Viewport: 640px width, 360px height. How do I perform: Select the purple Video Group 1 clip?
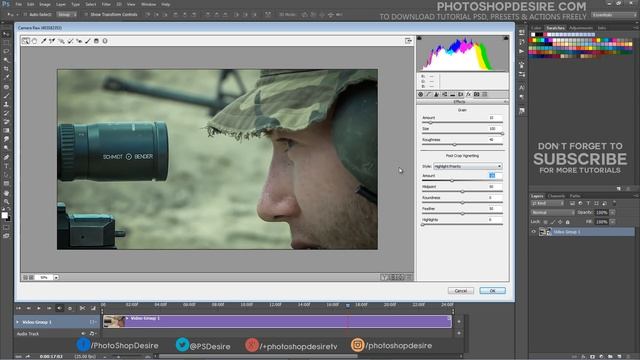coord(278,322)
